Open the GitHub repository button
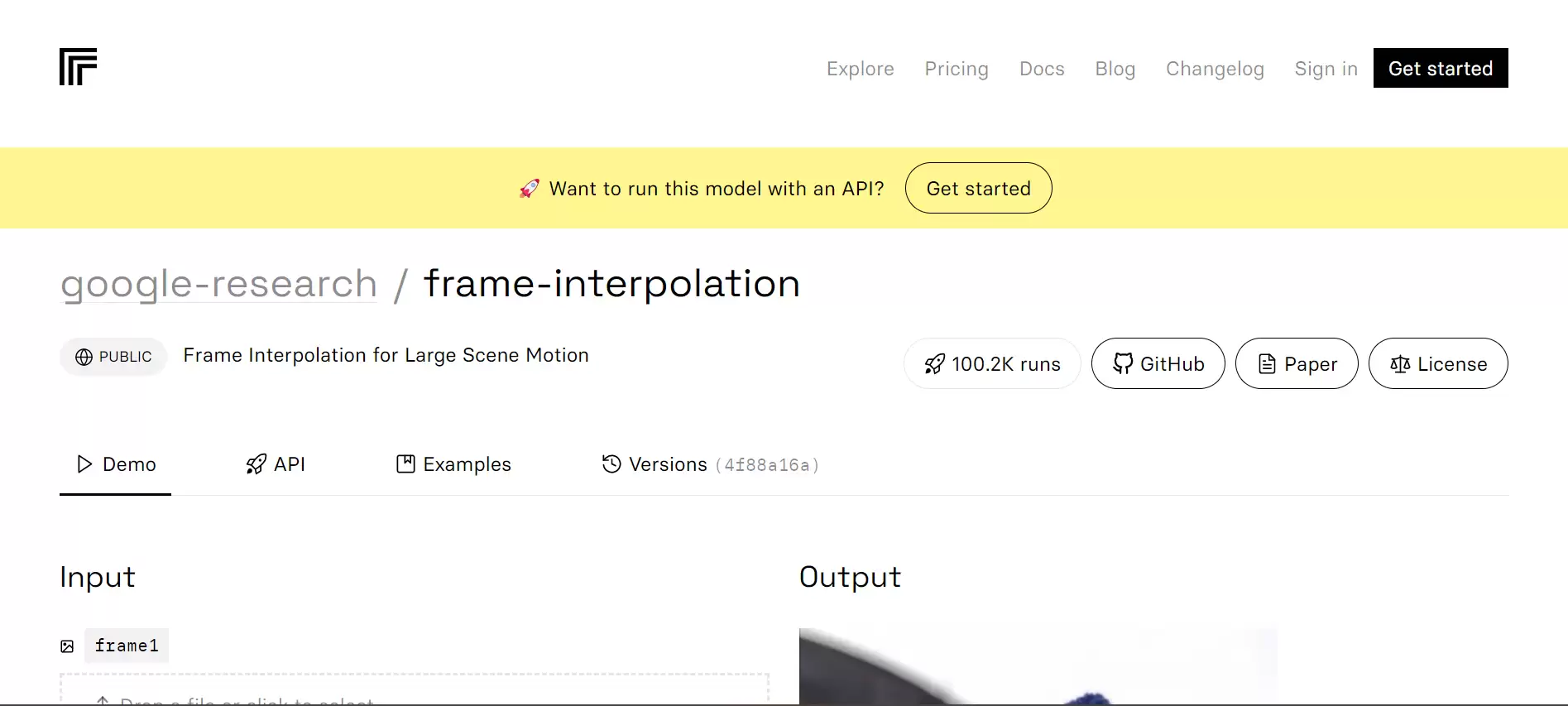Viewport: 1568px width, 706px height. [1158, 363]
